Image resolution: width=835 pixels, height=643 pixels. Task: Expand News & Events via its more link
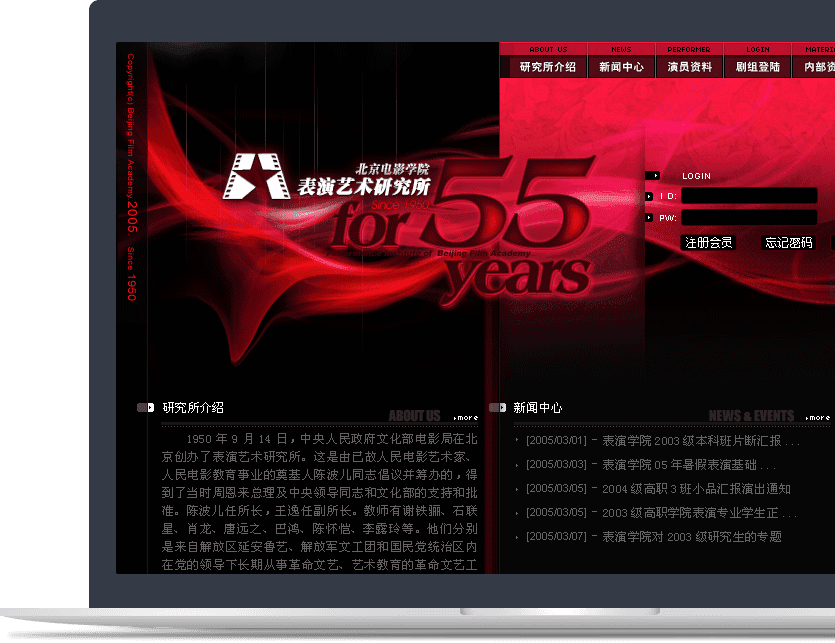(x=818, y=417)
